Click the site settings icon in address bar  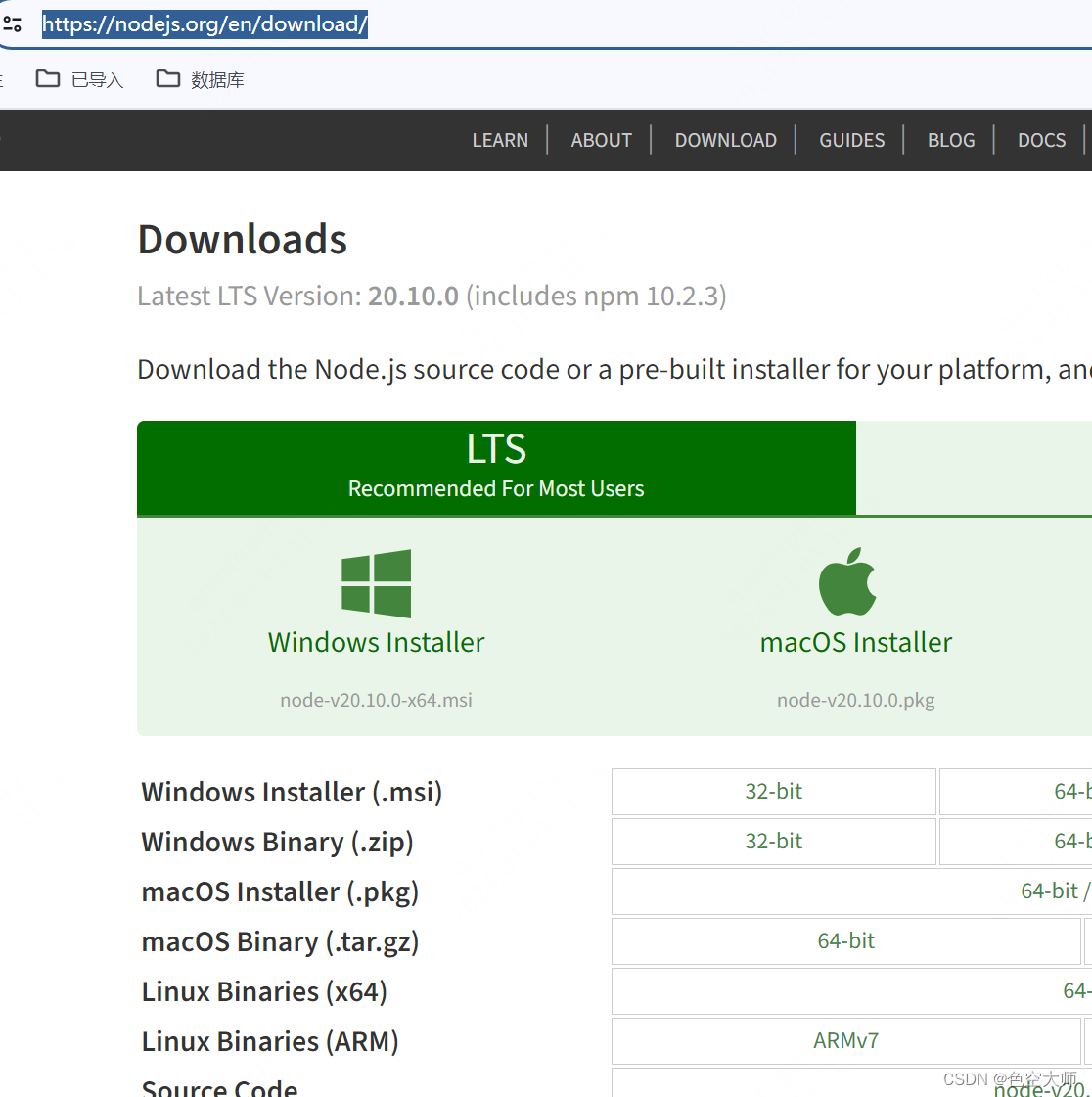coord(12,24)
